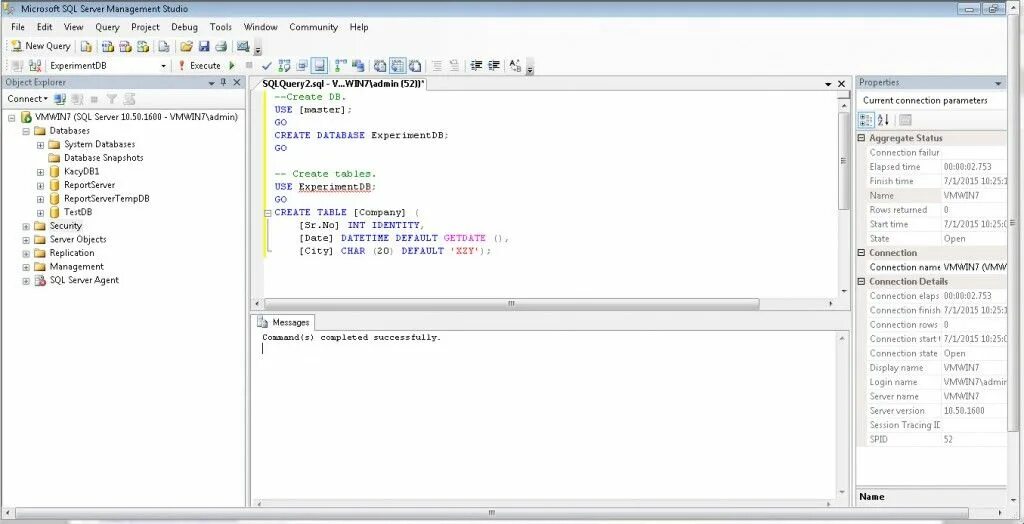Open the ExperimentDB database dropdown
The width and height of the screenshot is (1024, 524).
[x=163, y=66]
